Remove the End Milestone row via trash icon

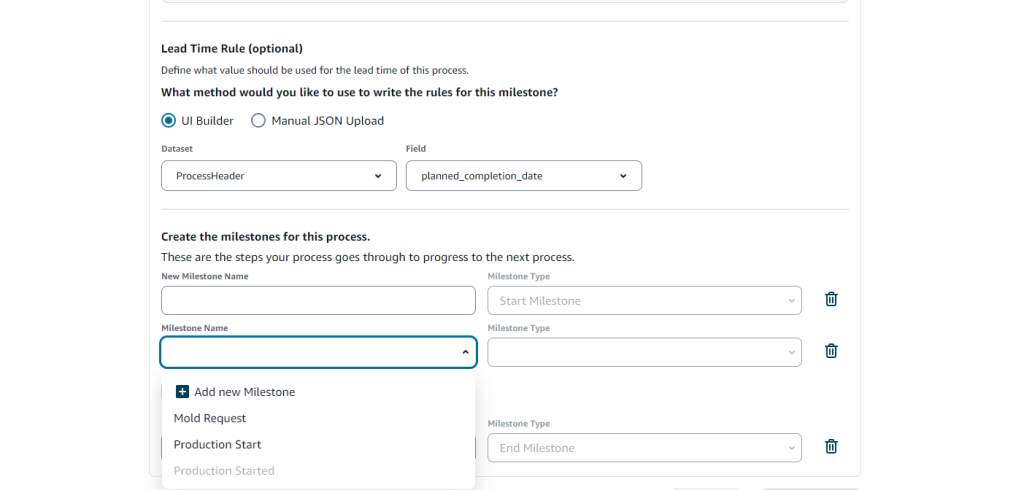pos(831,448)
